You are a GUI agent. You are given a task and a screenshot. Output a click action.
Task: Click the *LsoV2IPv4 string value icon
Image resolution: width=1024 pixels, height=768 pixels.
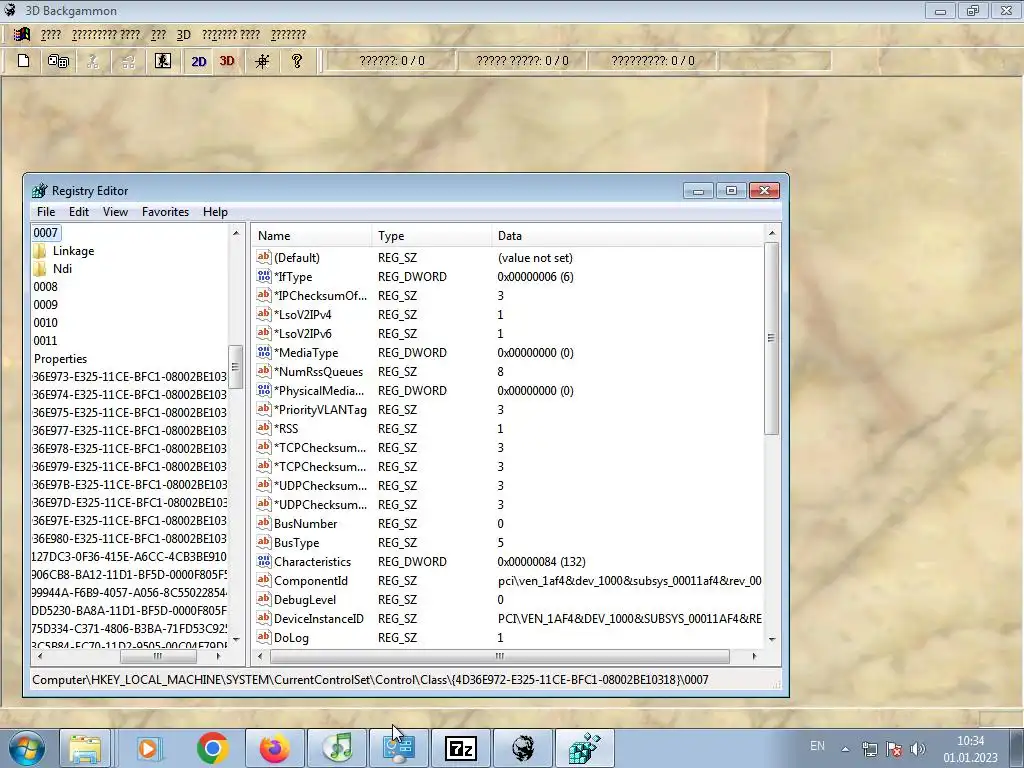(264, 314)
